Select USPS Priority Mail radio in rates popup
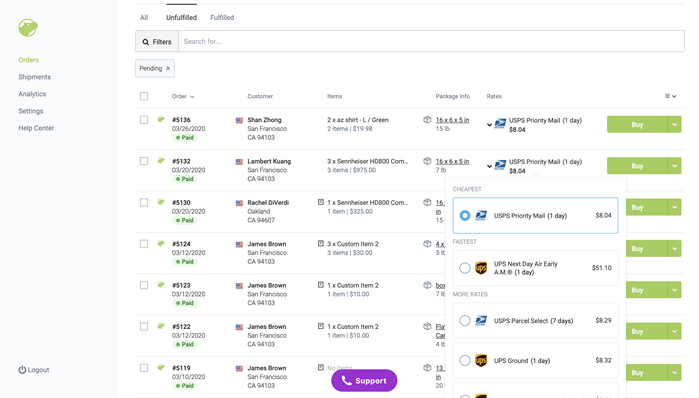This screenshot has height=398, width=699. [x=465, y=215]
